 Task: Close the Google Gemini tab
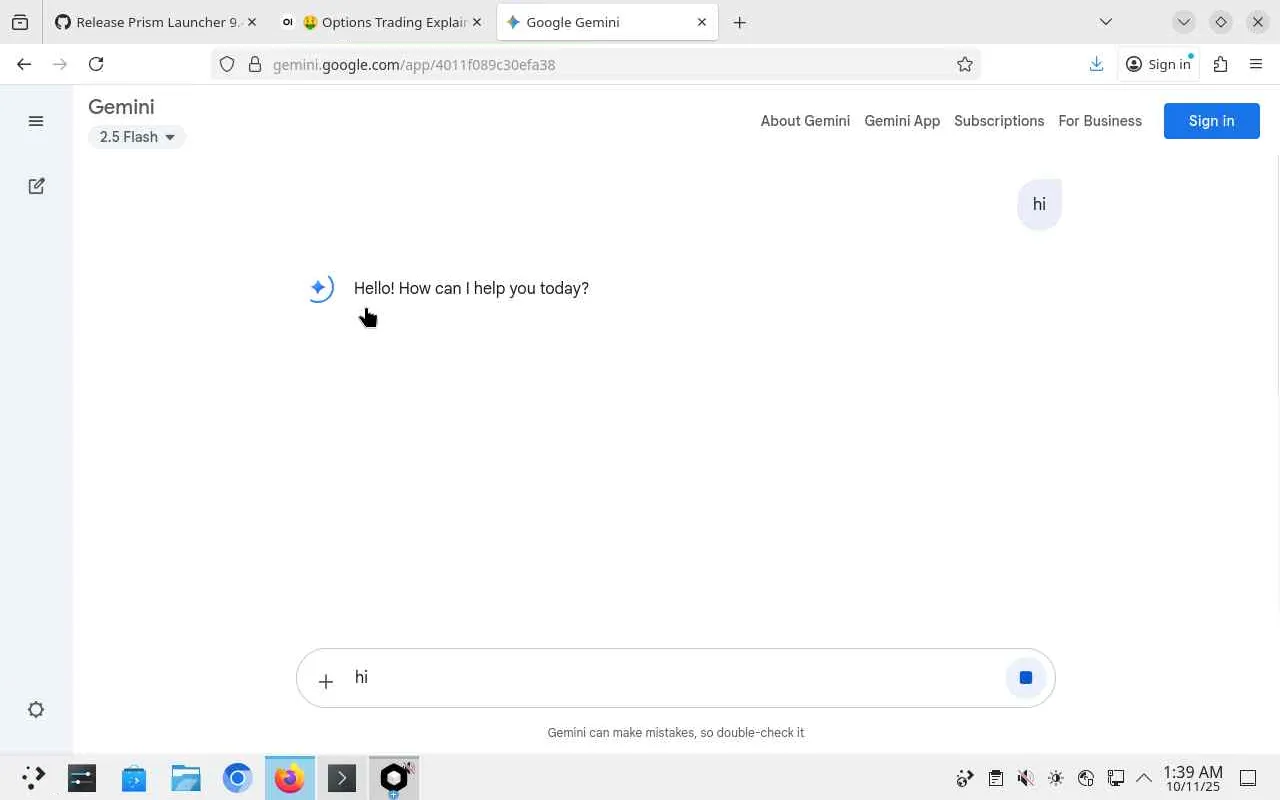[x=701, y=22]
